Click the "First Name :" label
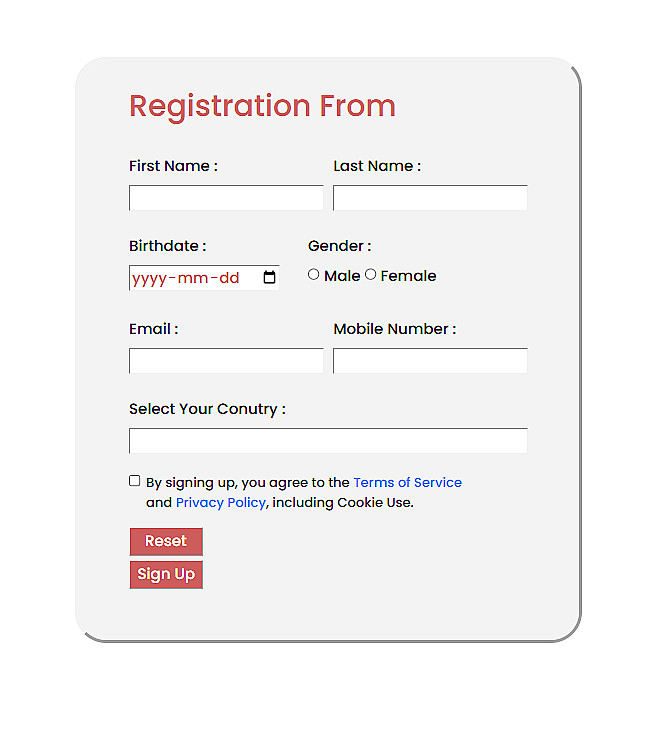 (x=173, y=166)
